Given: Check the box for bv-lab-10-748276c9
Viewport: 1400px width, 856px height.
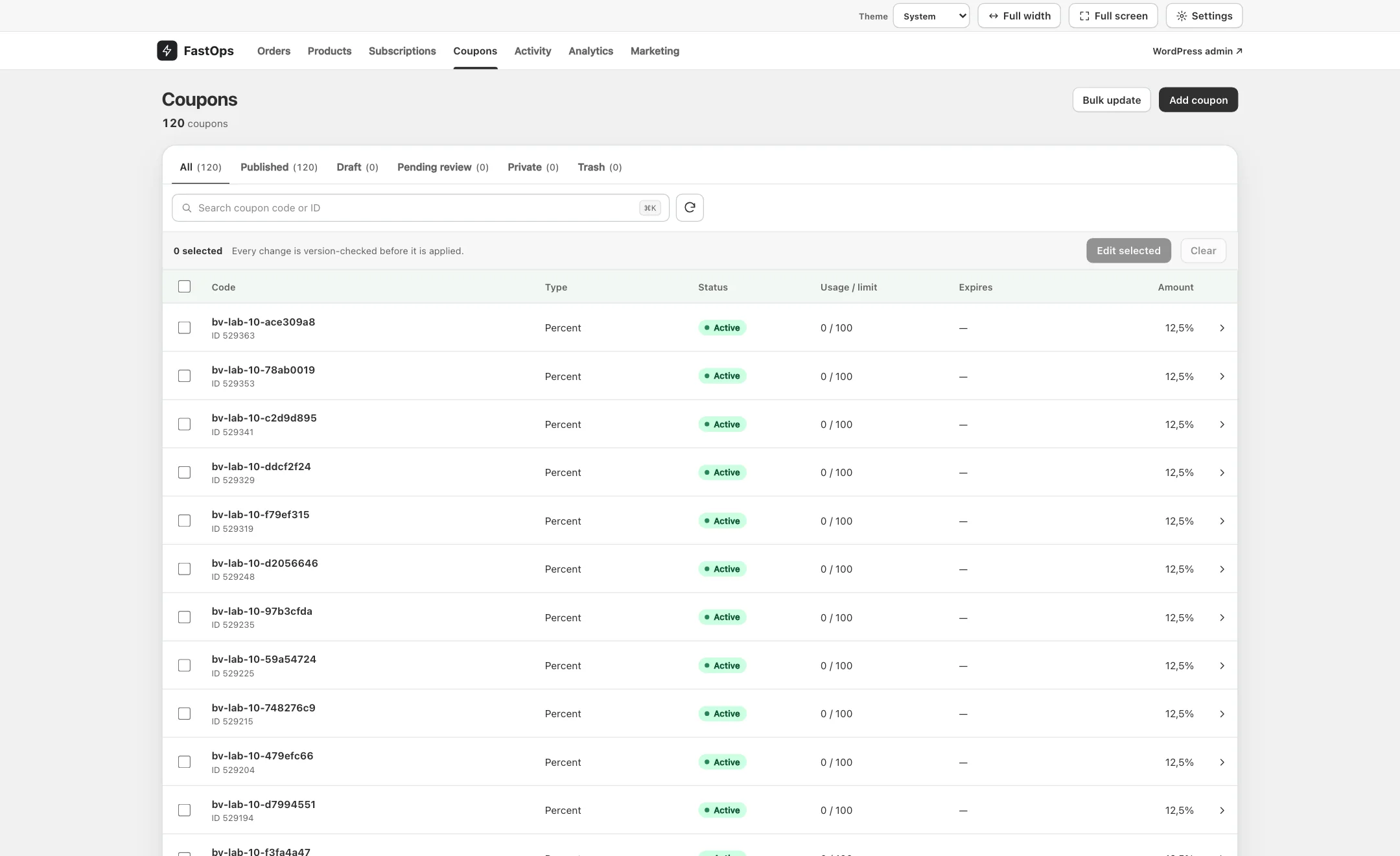Looking at the screenshot, I should point(185,714).
